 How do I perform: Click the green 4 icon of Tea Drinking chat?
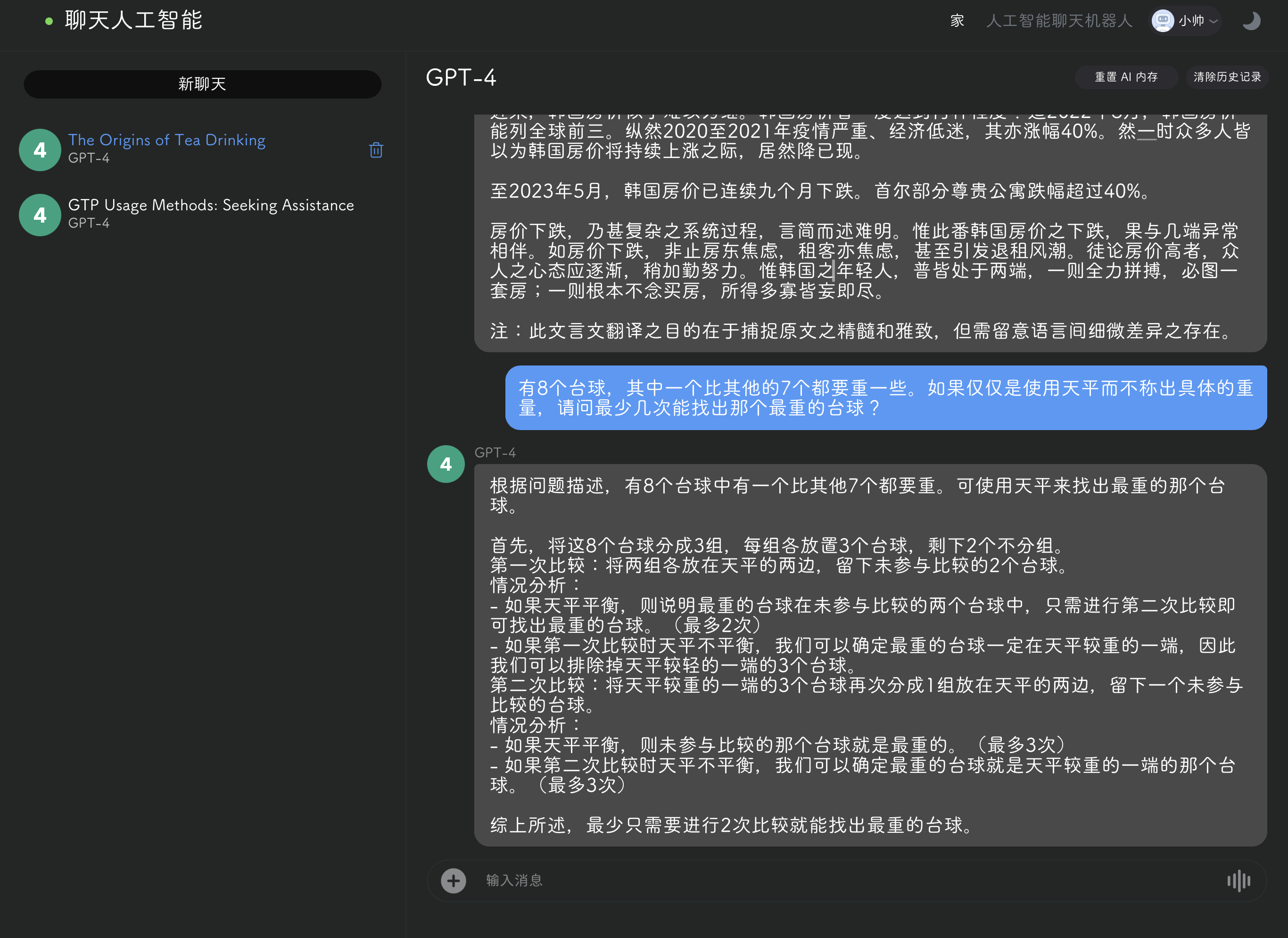pyautogui.click(x=40, y=150)
